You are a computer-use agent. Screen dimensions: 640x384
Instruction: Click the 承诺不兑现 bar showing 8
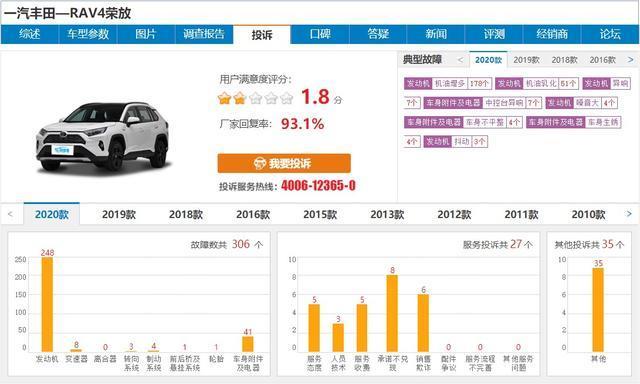click(x=392, y=313)
